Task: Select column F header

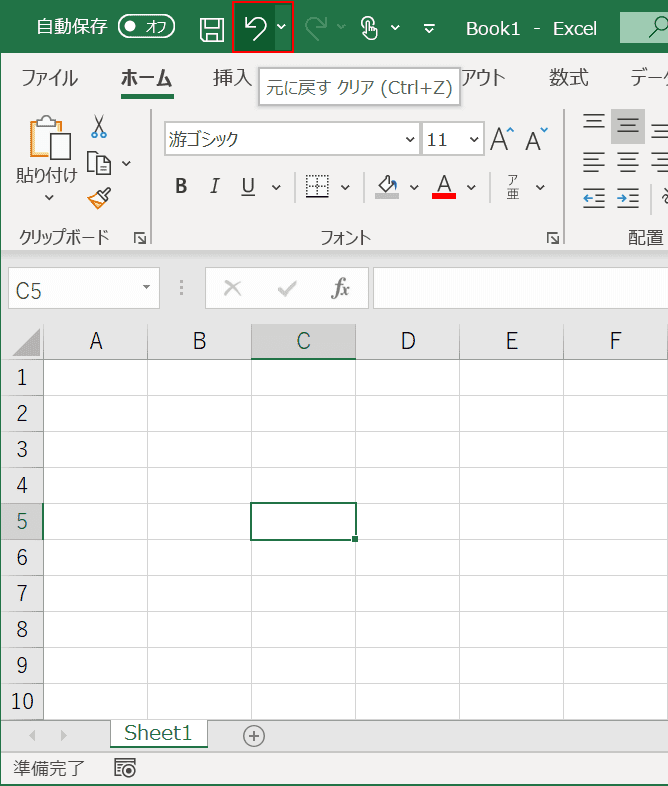Action: pos(615,341)
